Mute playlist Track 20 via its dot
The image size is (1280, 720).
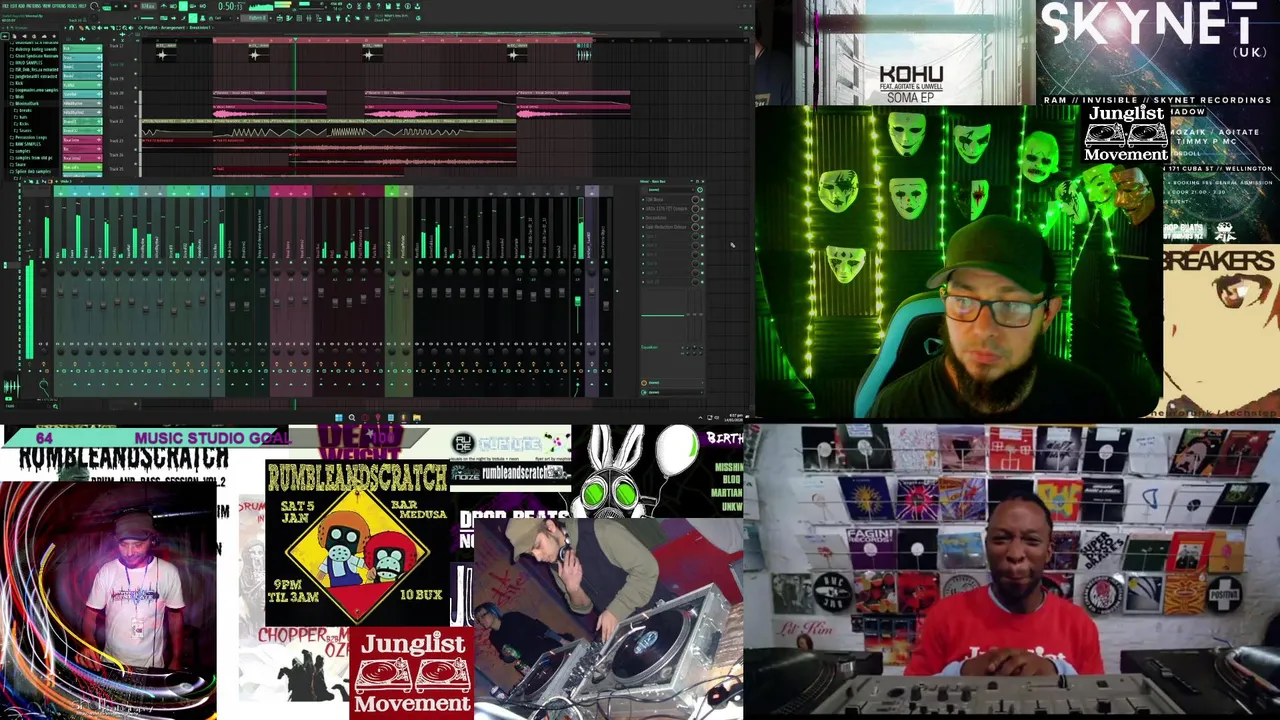(135, 102)
